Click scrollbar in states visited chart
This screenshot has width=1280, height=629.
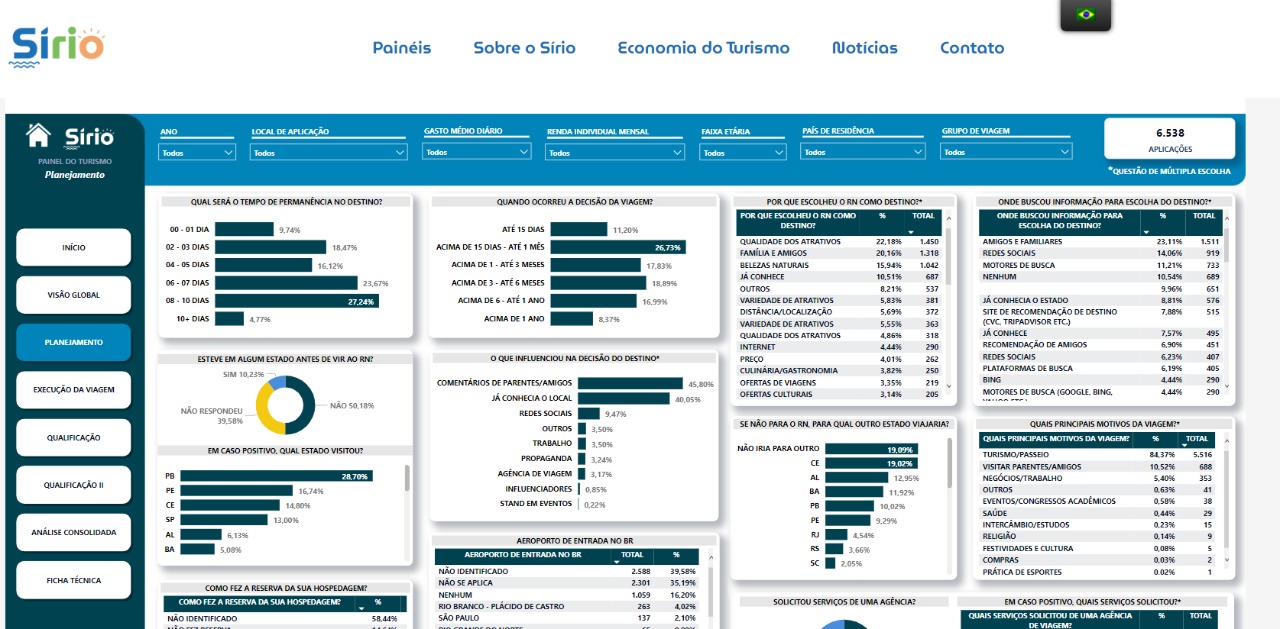407,478
